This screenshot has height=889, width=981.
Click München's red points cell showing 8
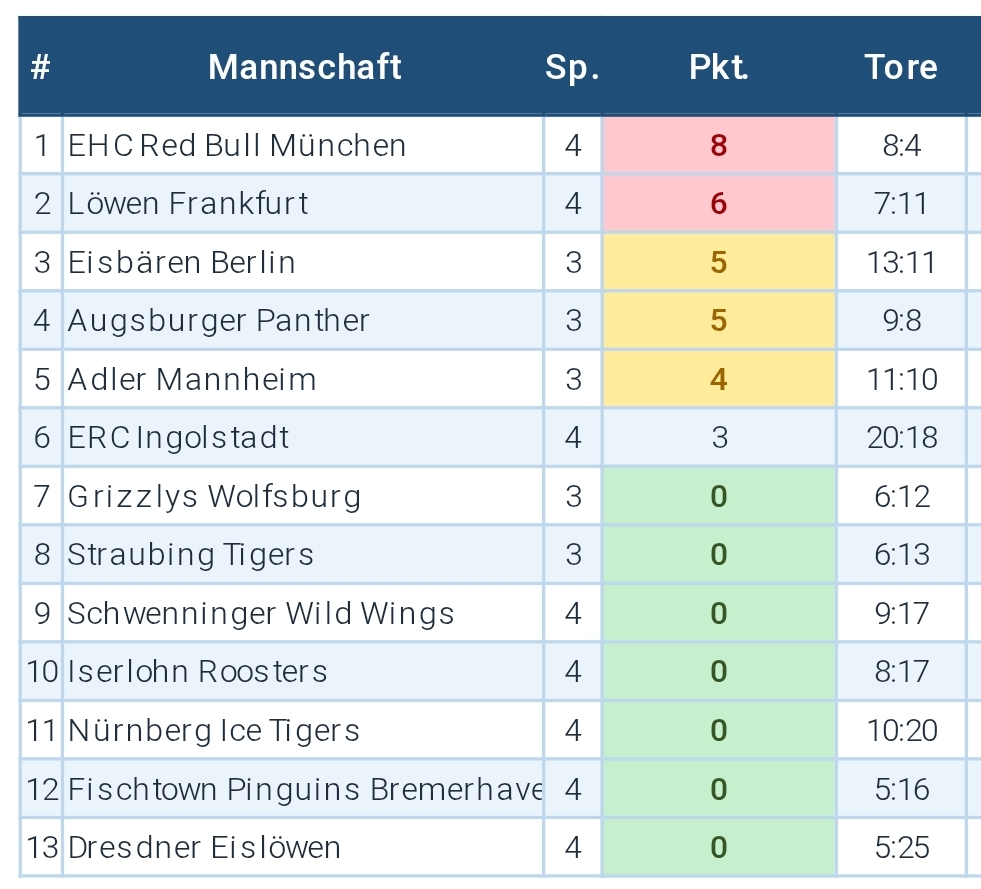point(718,146)
